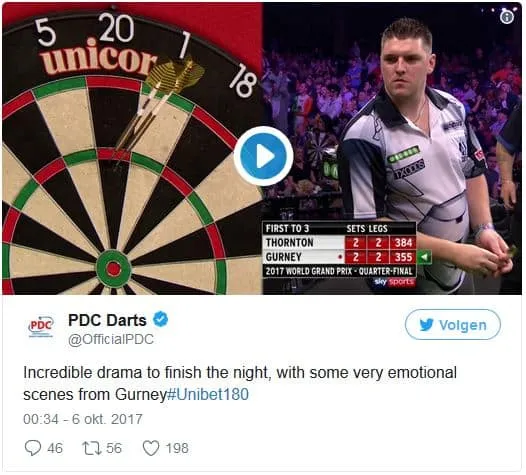Click the sky sports logo on video
526x475 pixels.
(394, 282)
